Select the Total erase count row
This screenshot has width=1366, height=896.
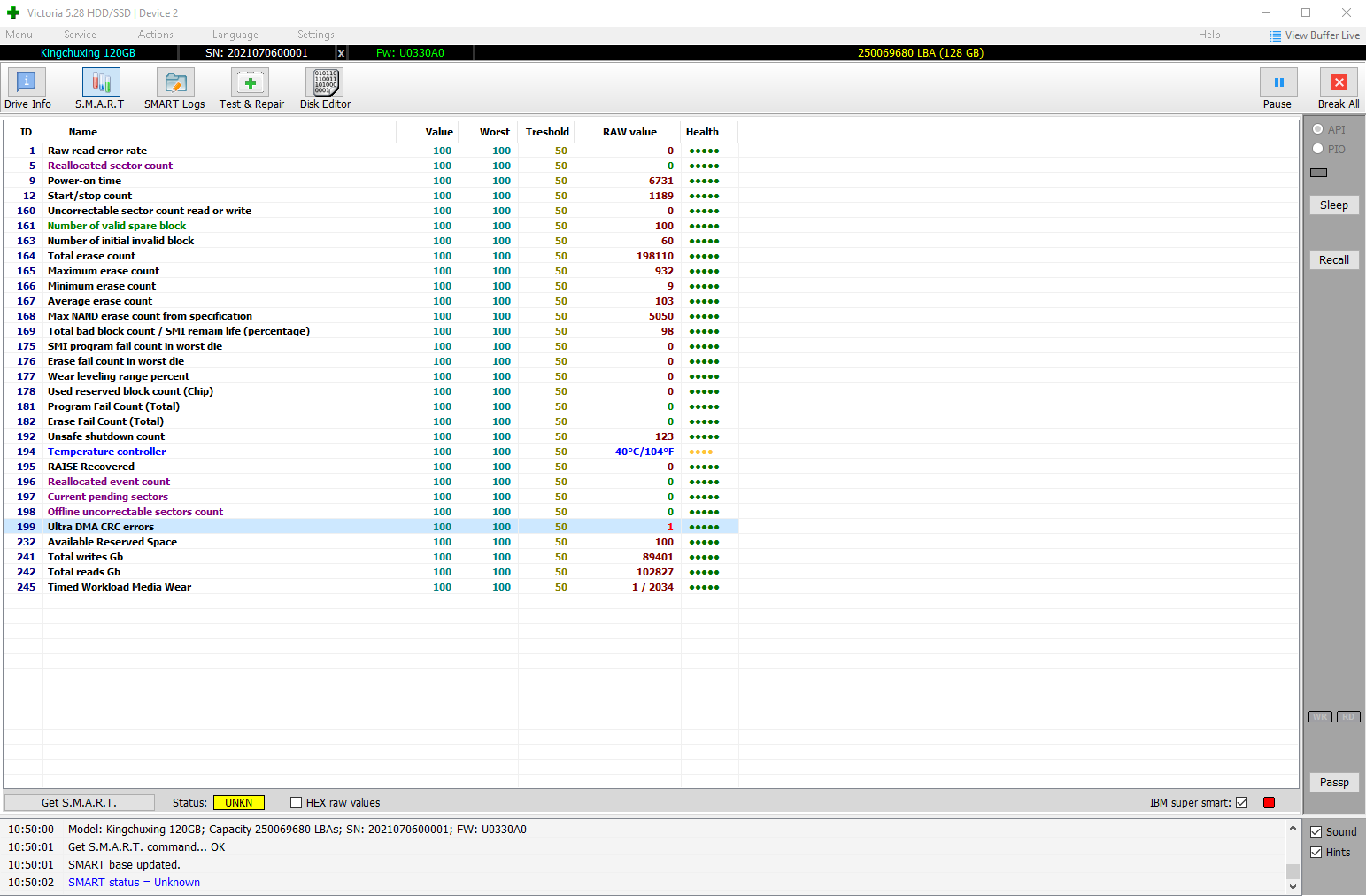point(371,256)
